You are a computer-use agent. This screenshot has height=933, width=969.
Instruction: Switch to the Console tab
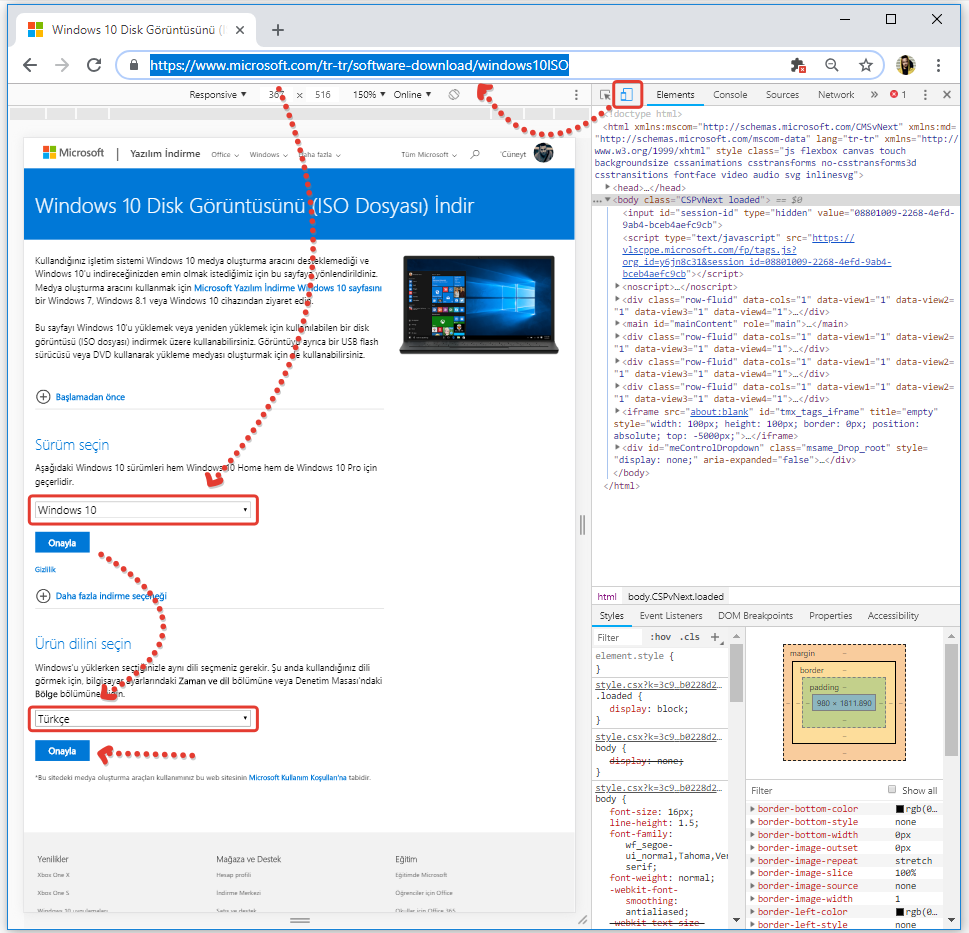[729, 95]
